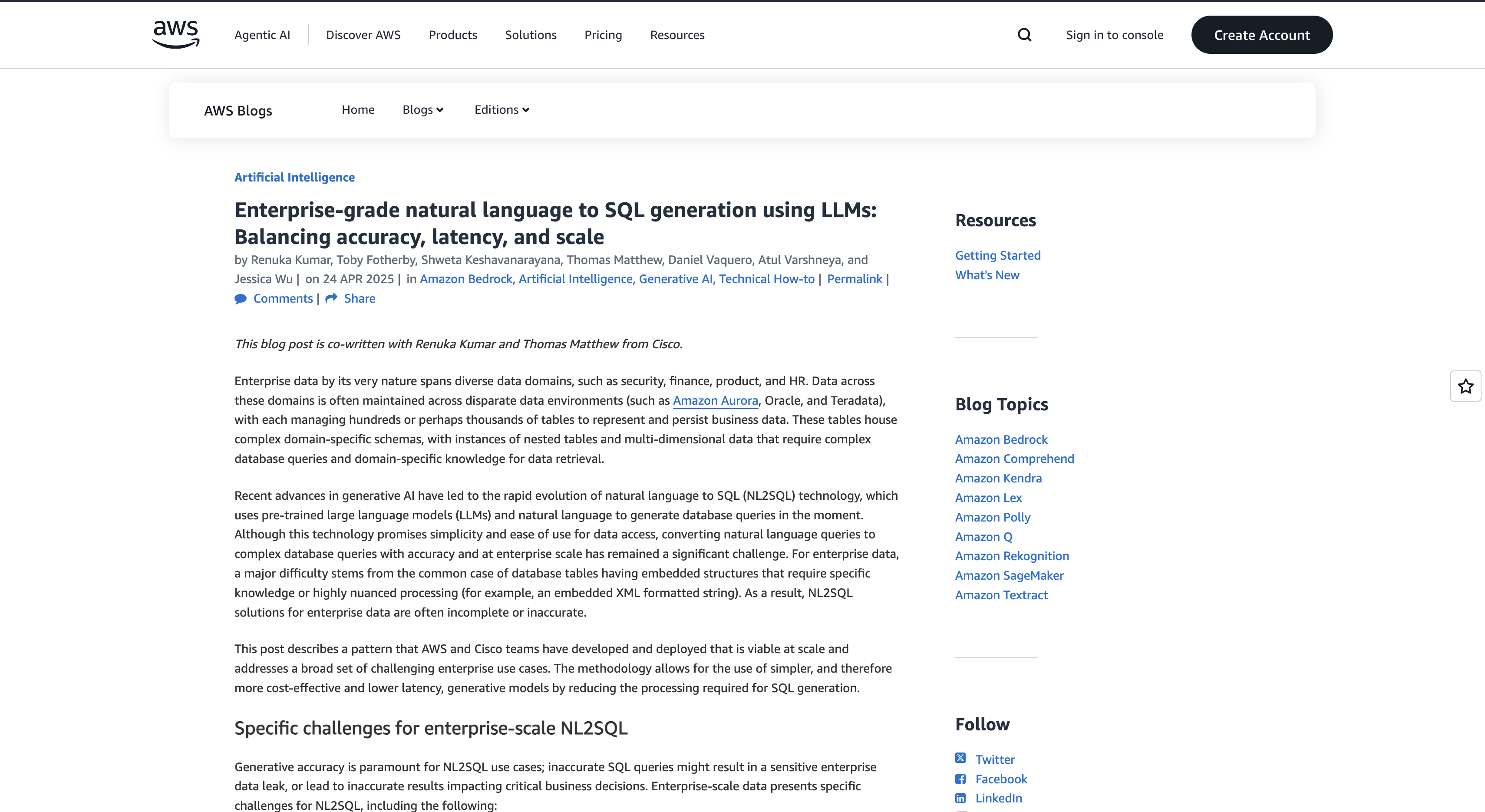The height and width of the screenshot is (812, 1485).
Task: Click Sign in to console
Action: coord(1114,35)
